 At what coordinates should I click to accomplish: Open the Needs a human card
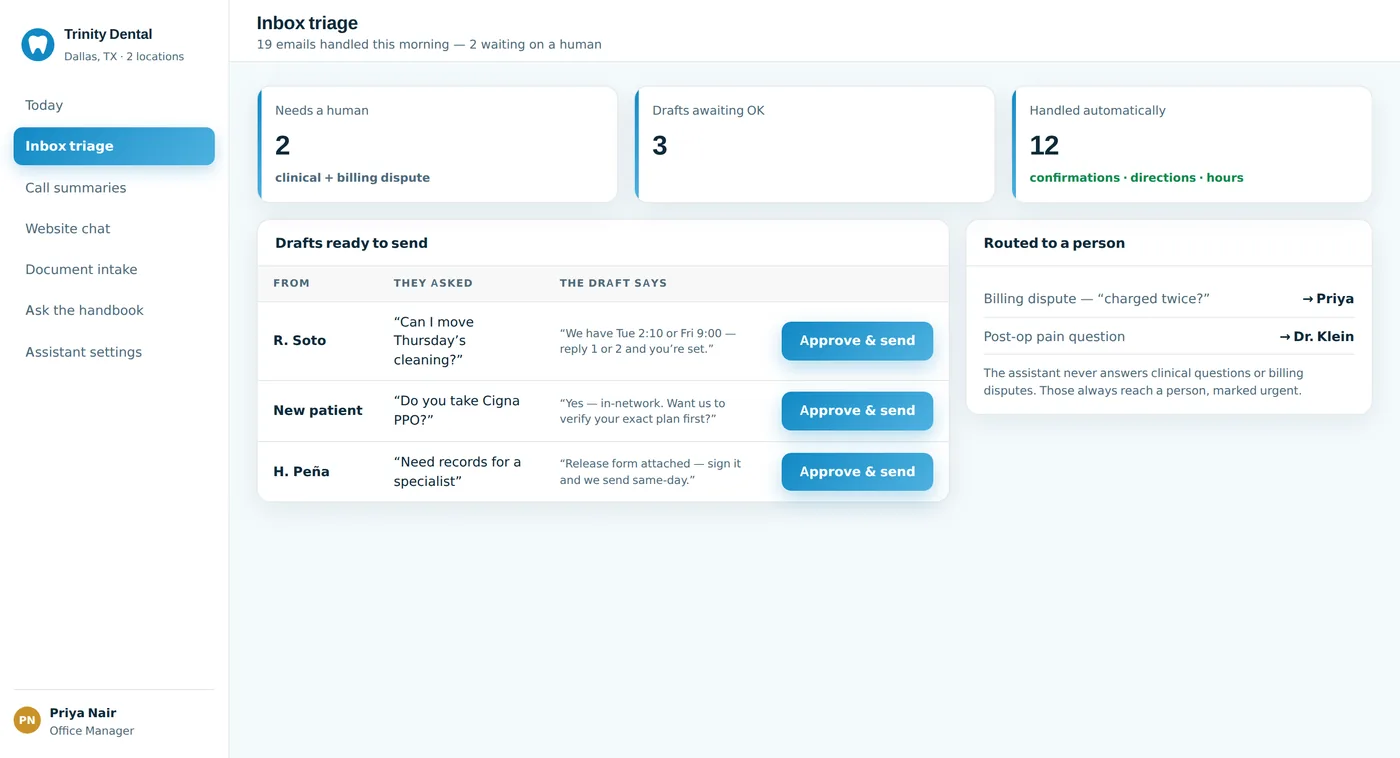(437, 144)
